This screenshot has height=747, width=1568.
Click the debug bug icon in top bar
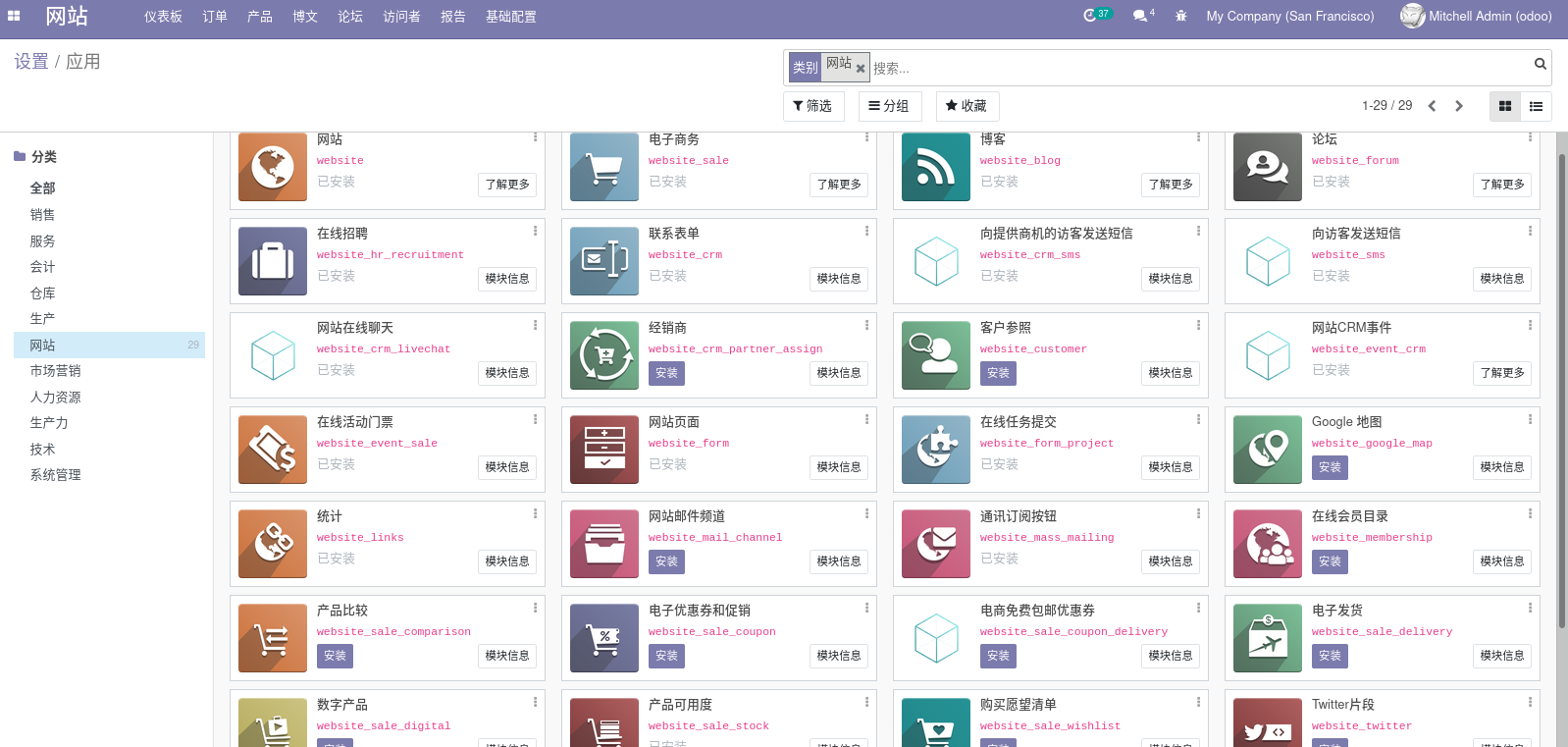[1180, 17]
